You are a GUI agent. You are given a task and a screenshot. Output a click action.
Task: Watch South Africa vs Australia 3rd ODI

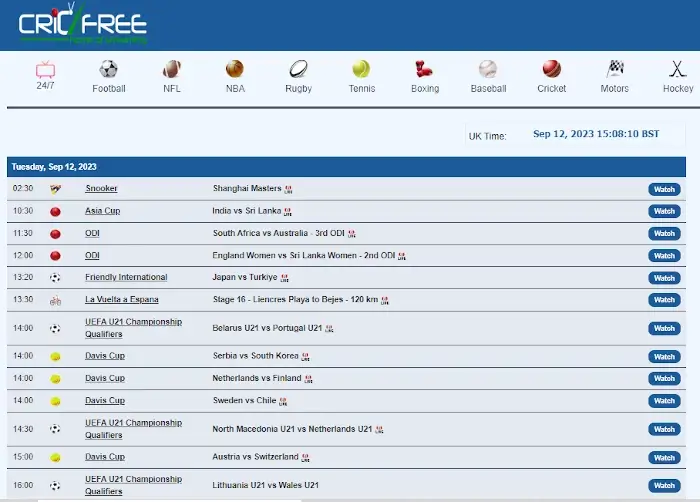[x=664, y=234]
